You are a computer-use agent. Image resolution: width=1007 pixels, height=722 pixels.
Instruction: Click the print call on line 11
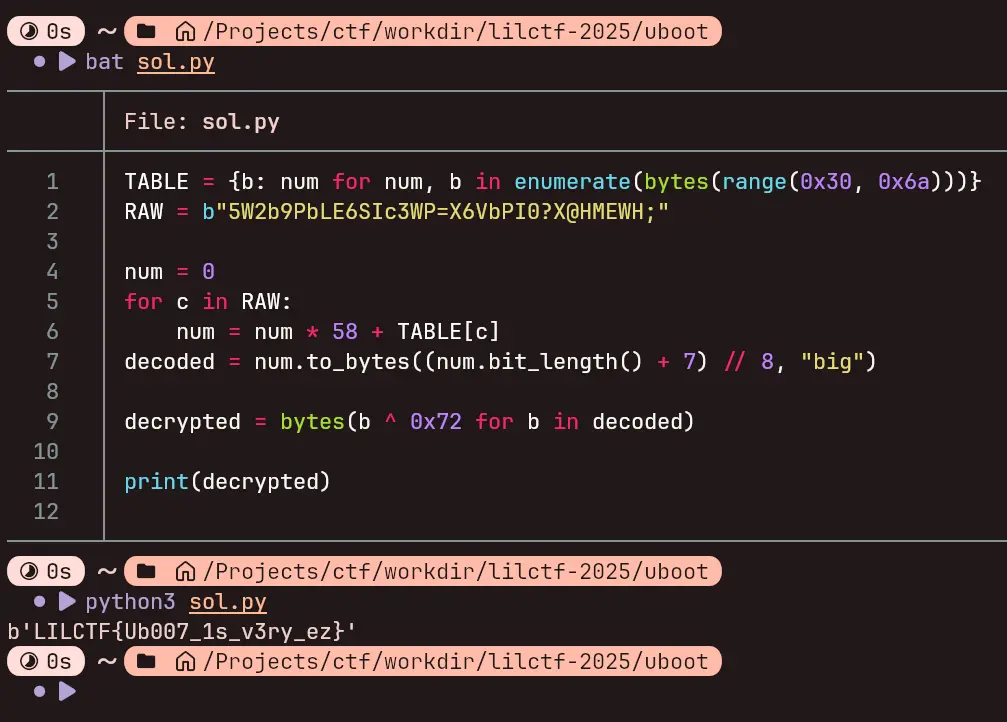157,482
